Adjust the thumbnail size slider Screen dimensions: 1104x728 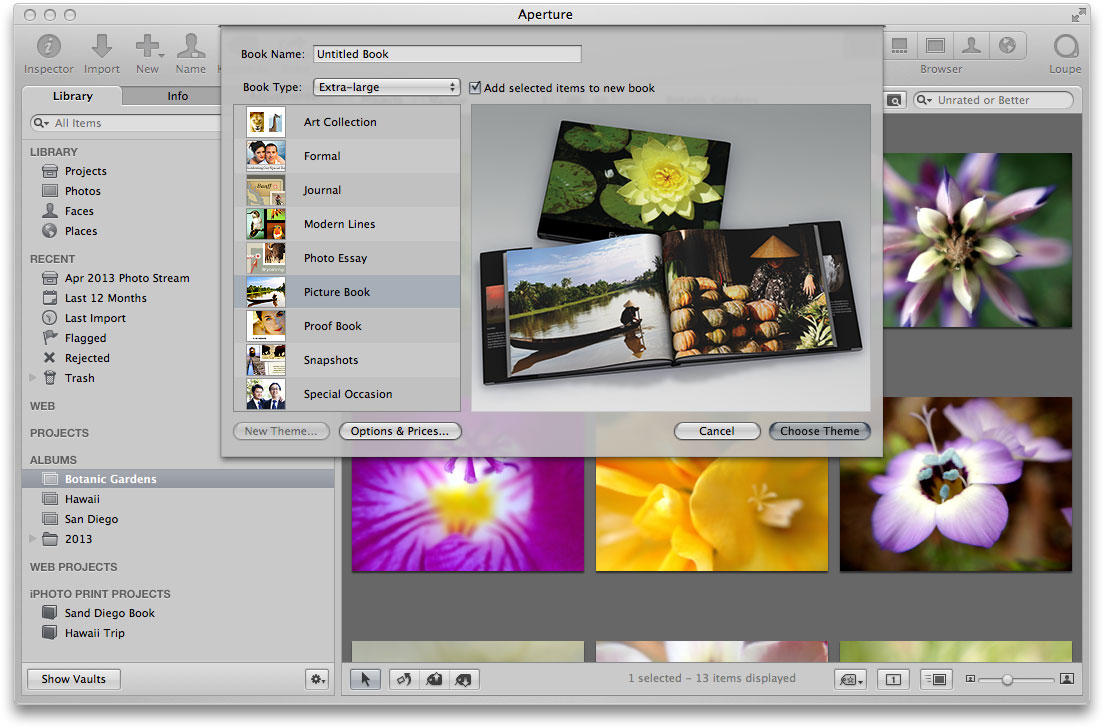pos(1007,680)
